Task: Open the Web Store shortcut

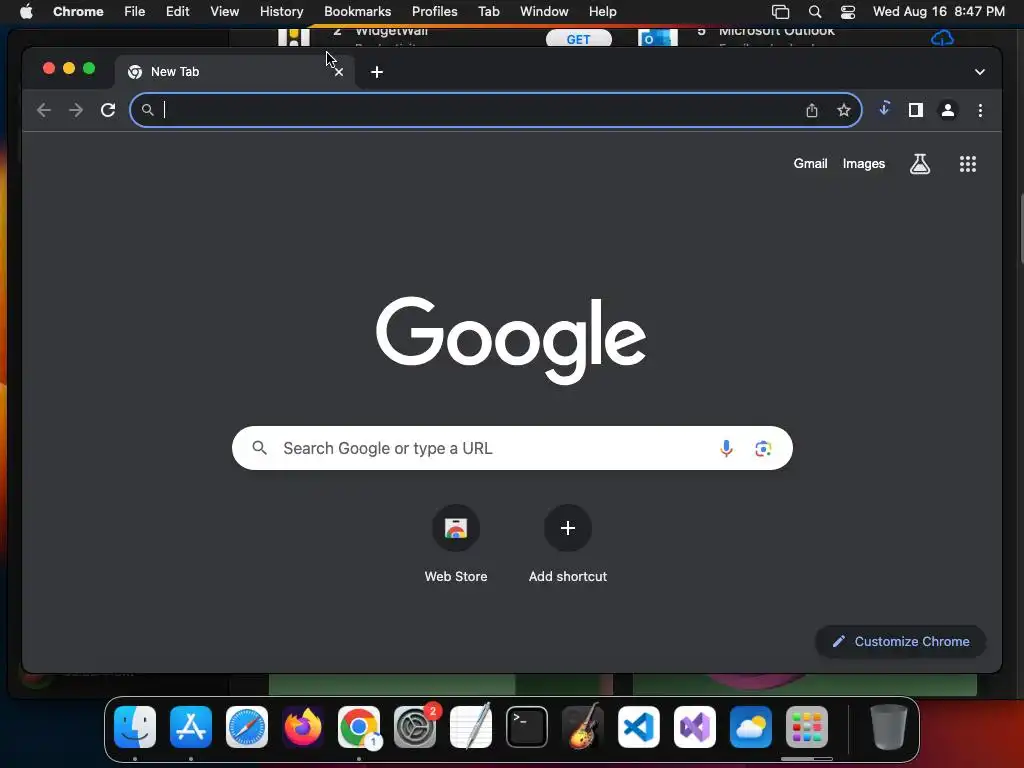Action: pos(456,543)
